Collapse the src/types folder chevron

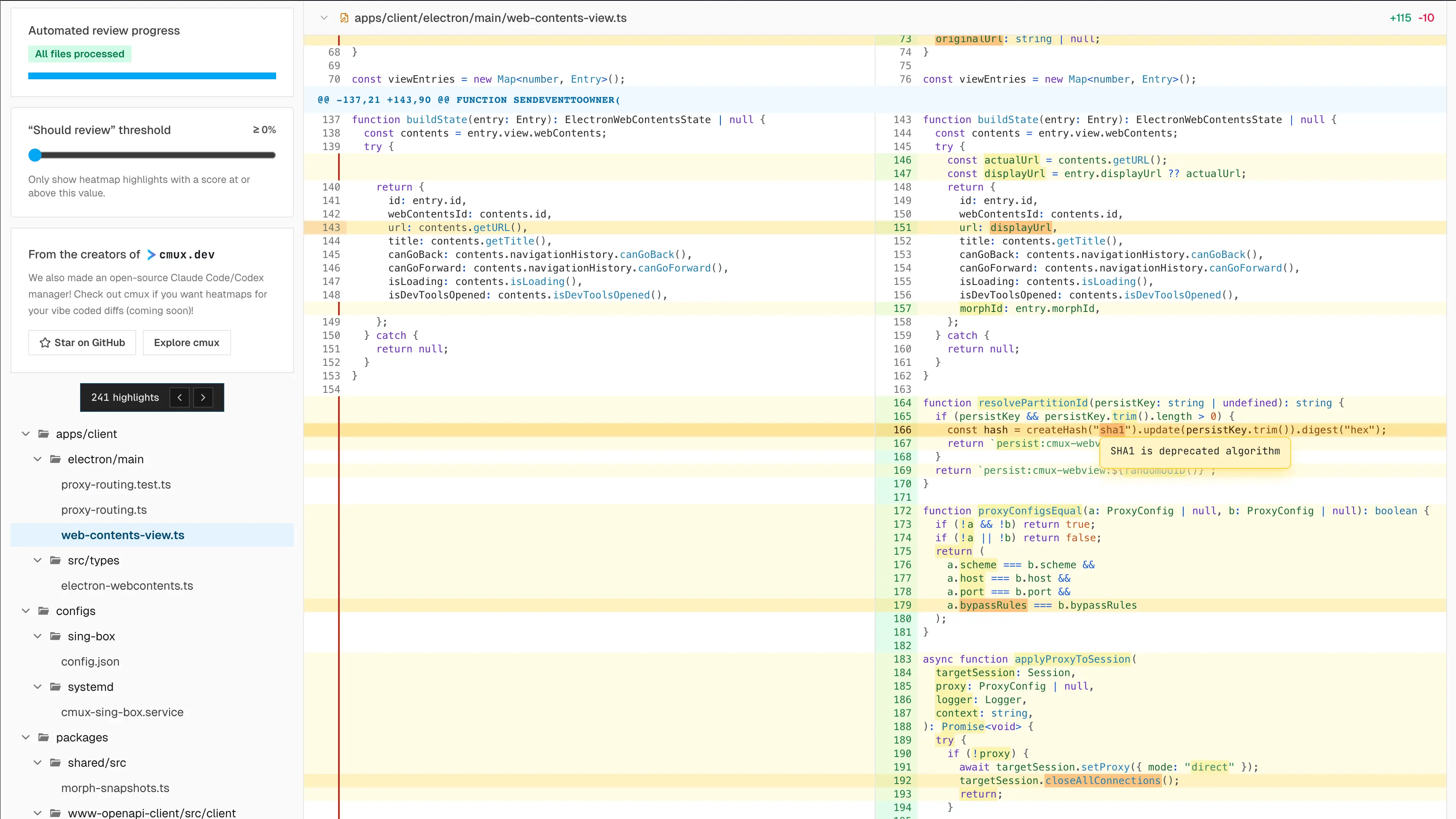pyautogui.click(x=37, y=560)
